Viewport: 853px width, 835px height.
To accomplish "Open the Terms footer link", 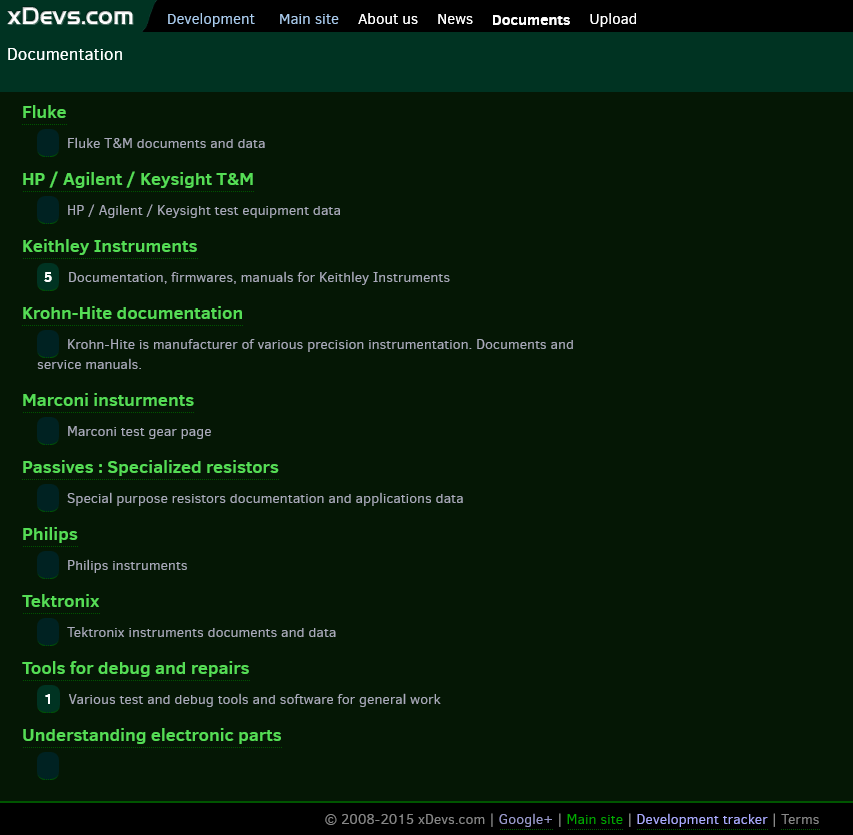I will coord(800,819).
